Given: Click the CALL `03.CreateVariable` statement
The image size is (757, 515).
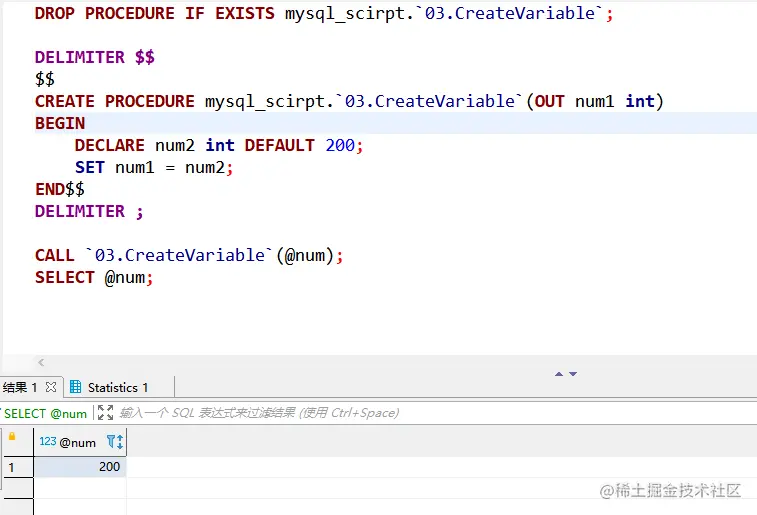Looking at the screenshot, I should click(x=189, y=255).
